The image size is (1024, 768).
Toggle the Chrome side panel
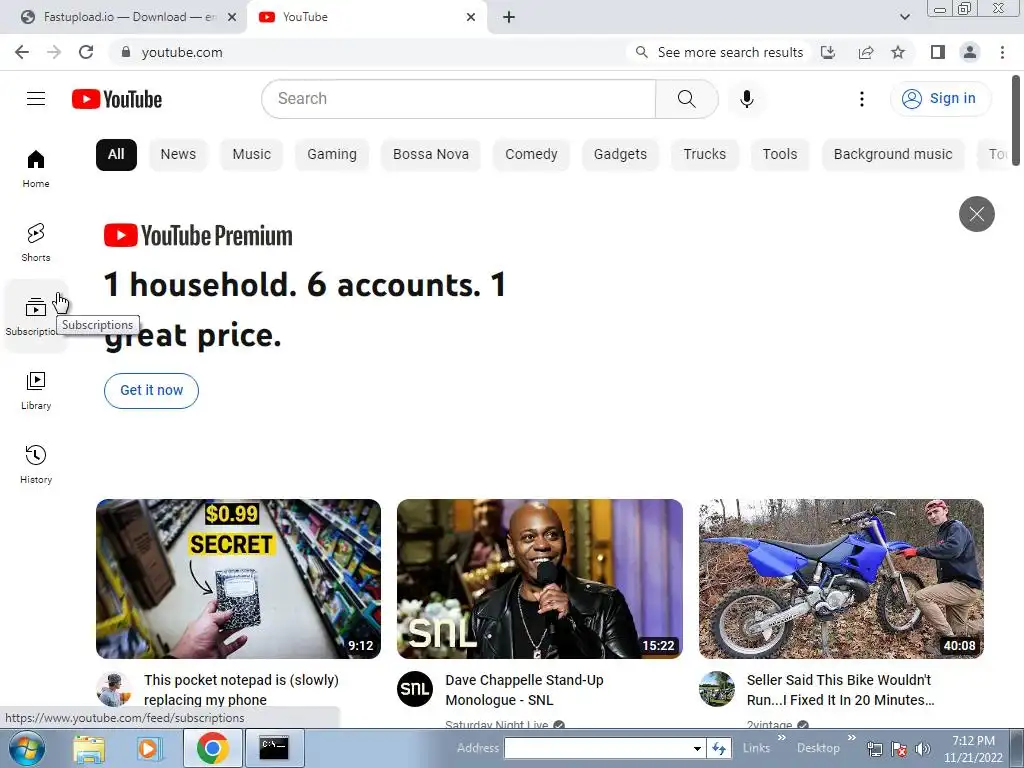tap(938, 52)
